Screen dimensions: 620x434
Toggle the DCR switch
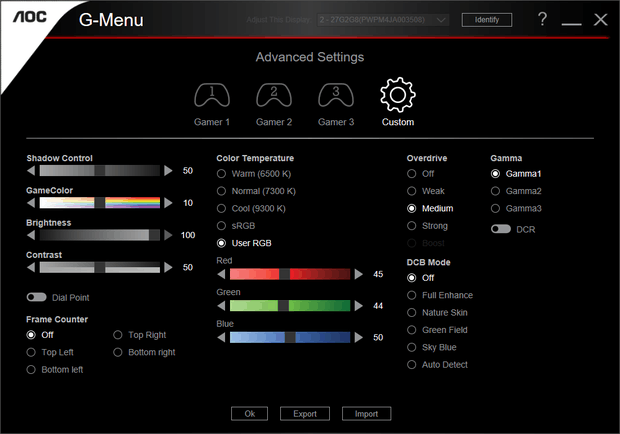point(501,229)
